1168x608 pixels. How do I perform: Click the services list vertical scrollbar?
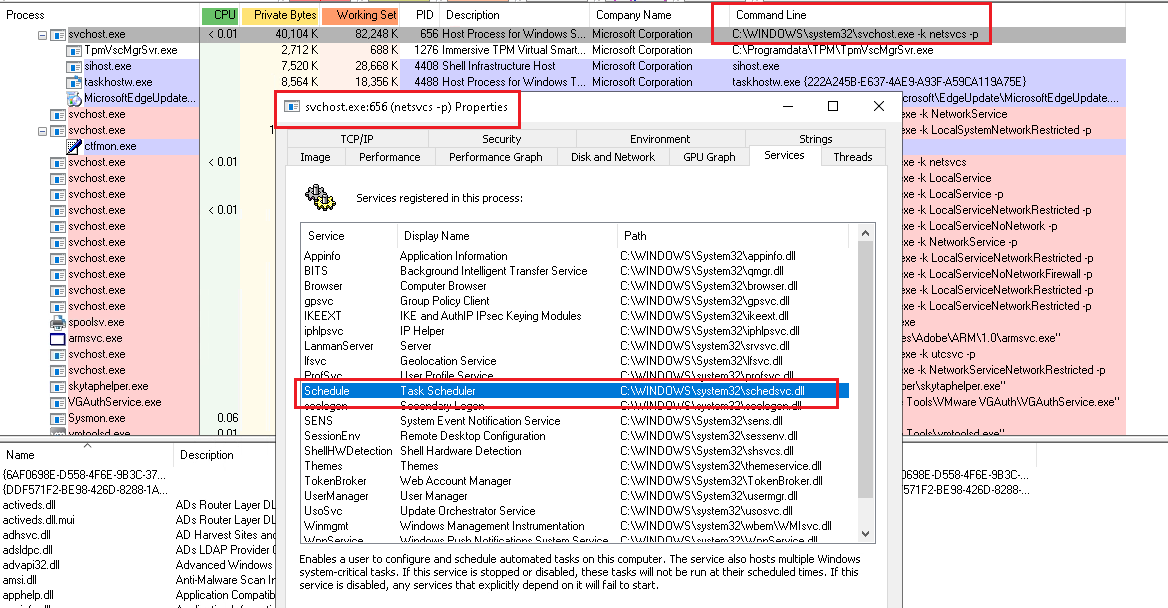[865, 400]
